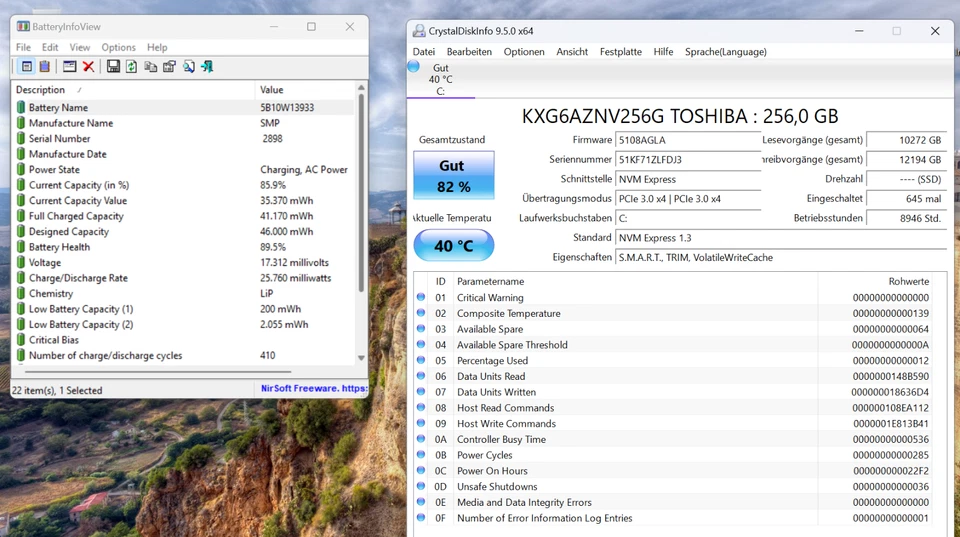Click the blue dot beside Available Spare
Viewport: 960px width, 537px height.
click(x=421, y=328)
